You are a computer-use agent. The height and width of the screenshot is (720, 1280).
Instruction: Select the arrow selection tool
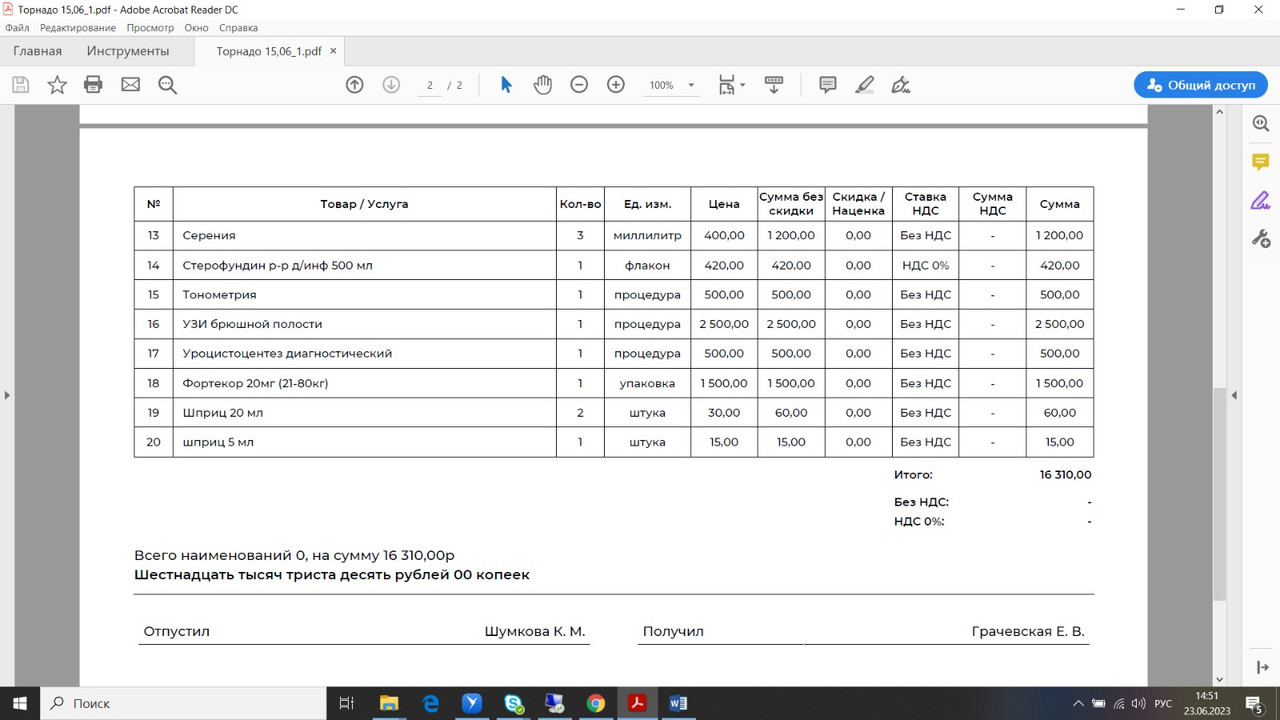click(506, 85)
